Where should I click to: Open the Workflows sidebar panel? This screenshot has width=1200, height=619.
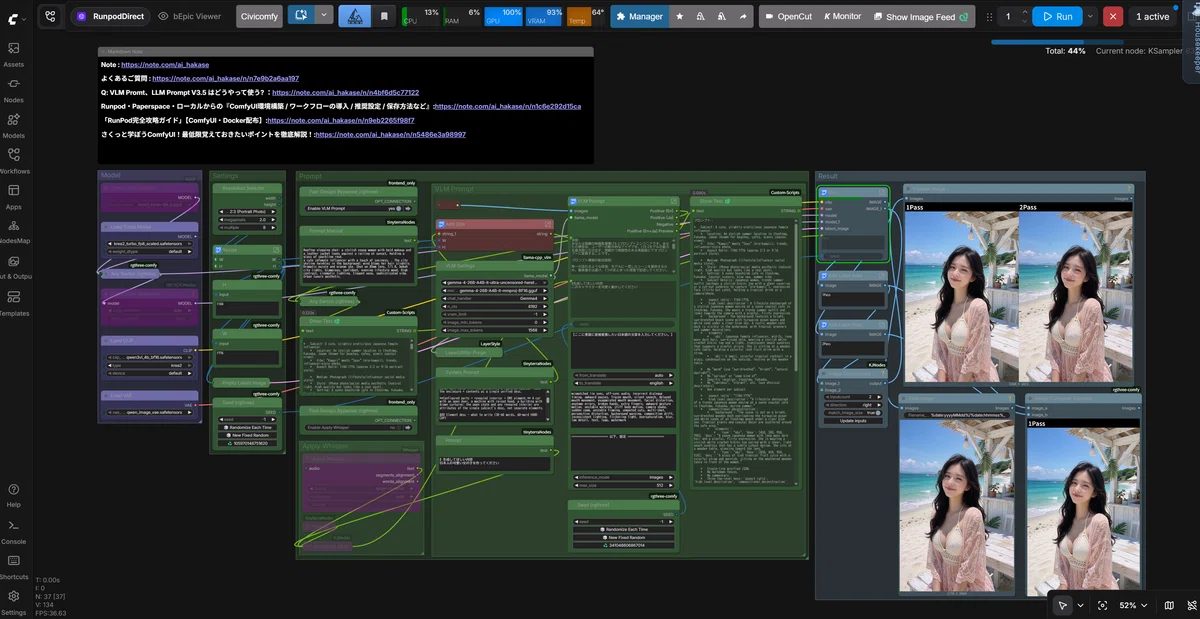pos(14,161)
